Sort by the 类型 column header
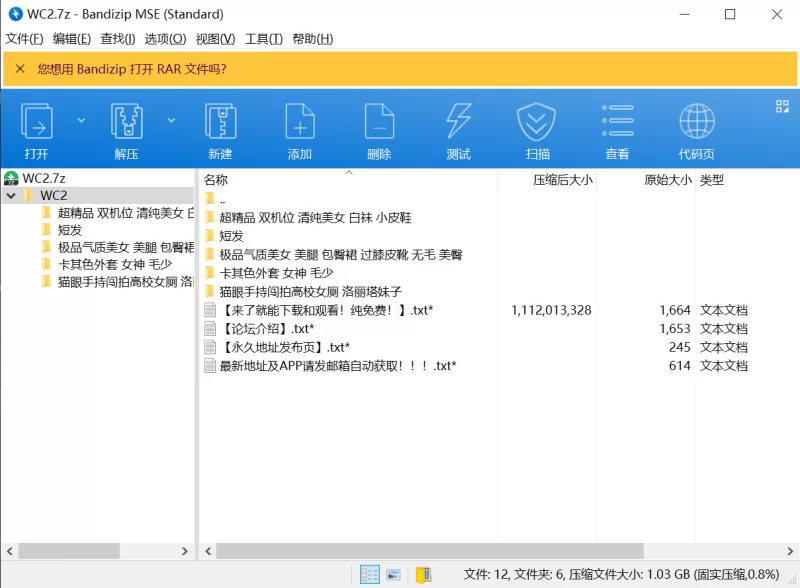Image resolution: width=800 pixels, height=588 pixels. point(712,180)
